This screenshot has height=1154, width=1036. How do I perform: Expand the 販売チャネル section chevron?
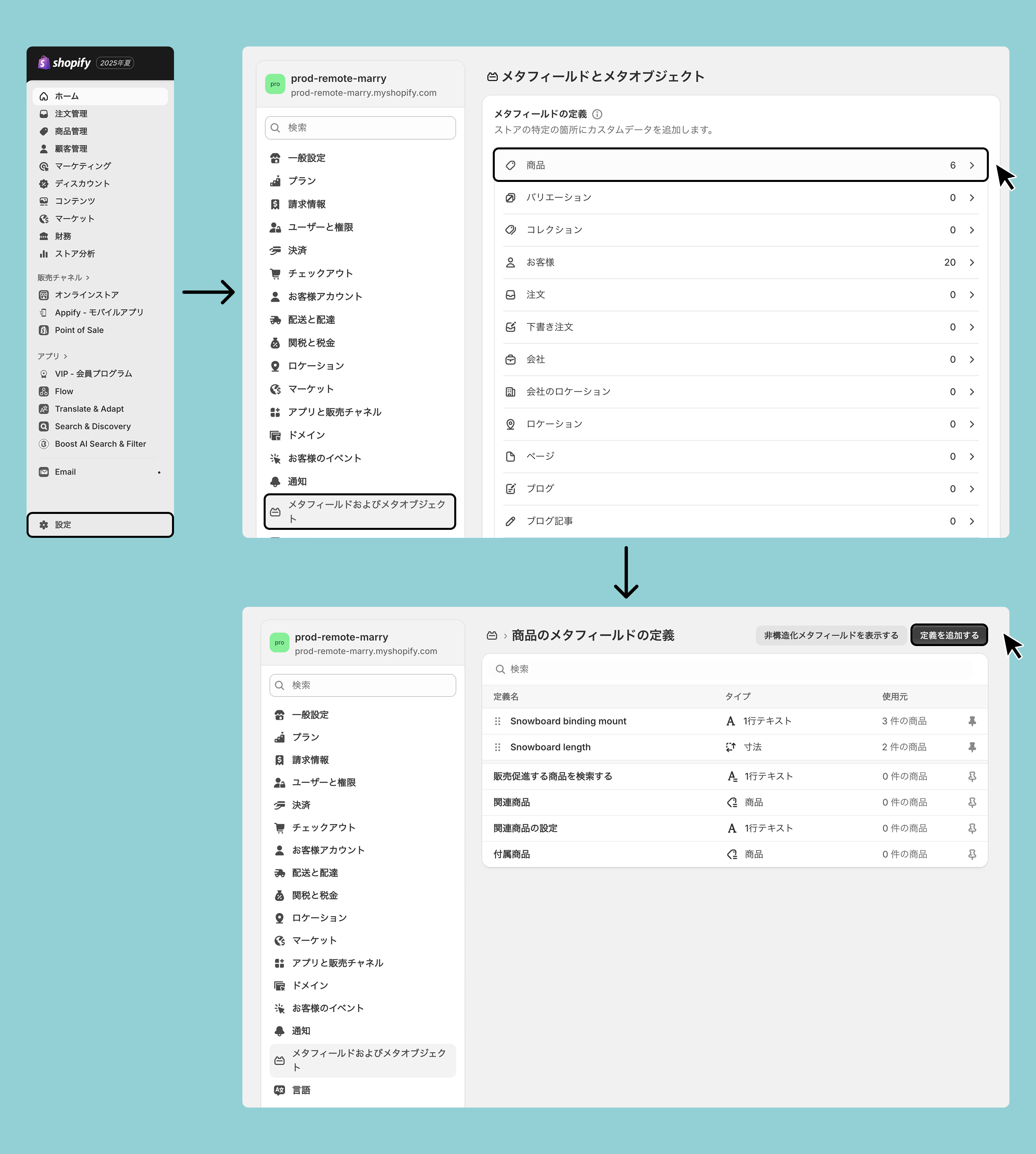tap(88, 278)
